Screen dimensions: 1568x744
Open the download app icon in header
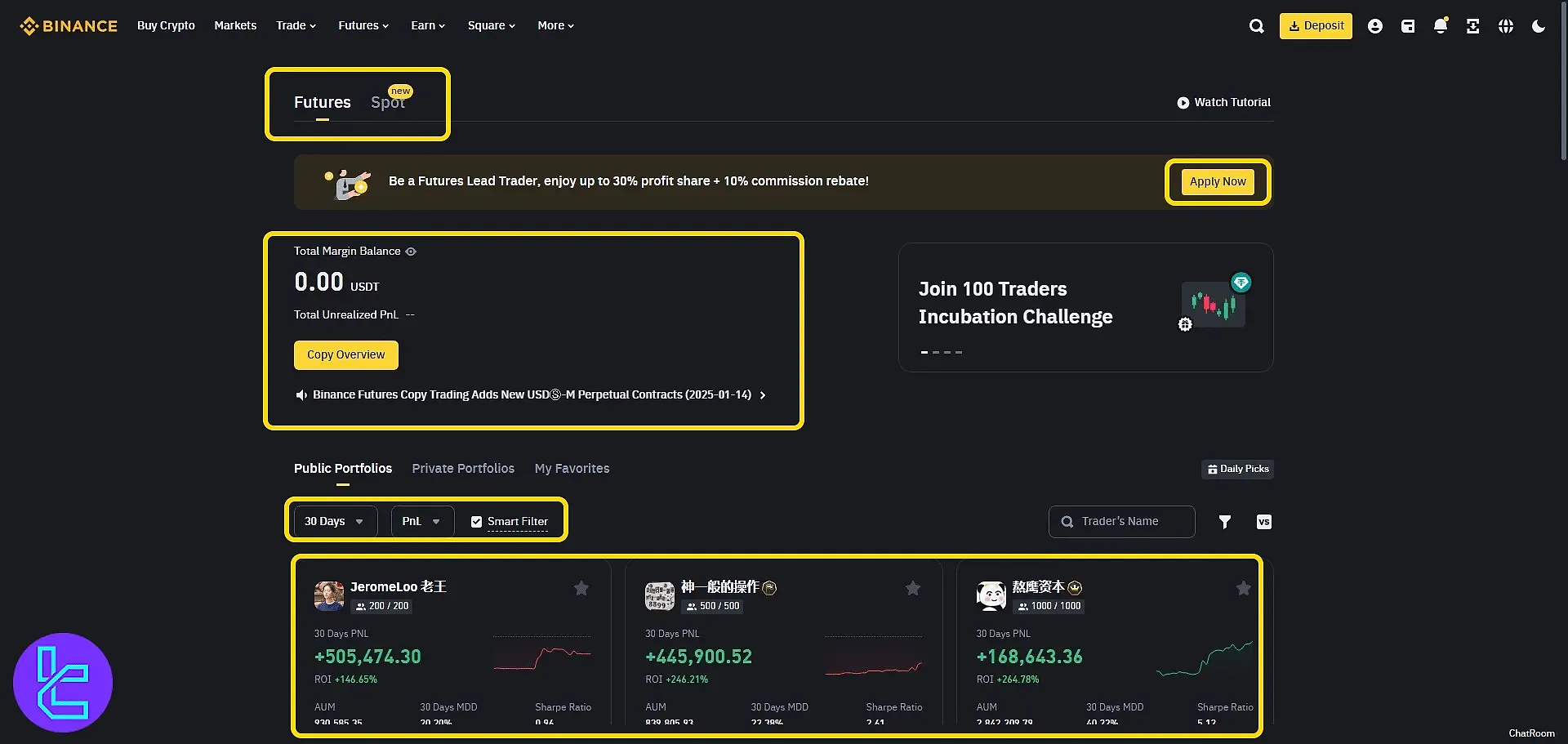point(1472,26)
